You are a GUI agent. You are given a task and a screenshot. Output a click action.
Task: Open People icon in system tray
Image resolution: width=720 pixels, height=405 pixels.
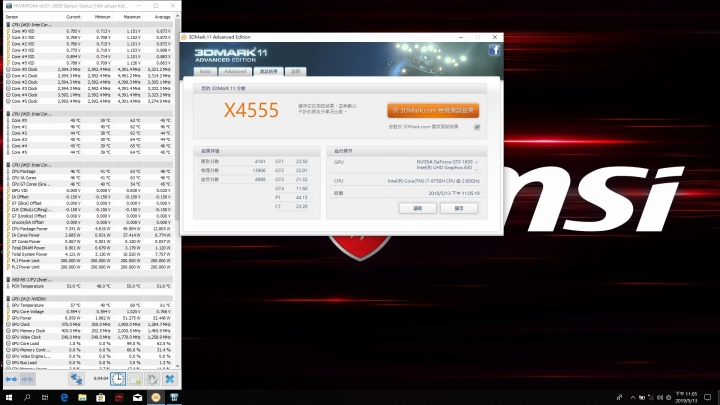(619, 398)
